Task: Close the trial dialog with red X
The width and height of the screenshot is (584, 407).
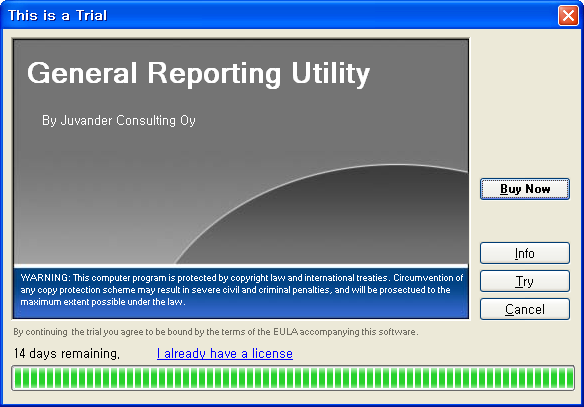Action: click(x=568, y=16)
